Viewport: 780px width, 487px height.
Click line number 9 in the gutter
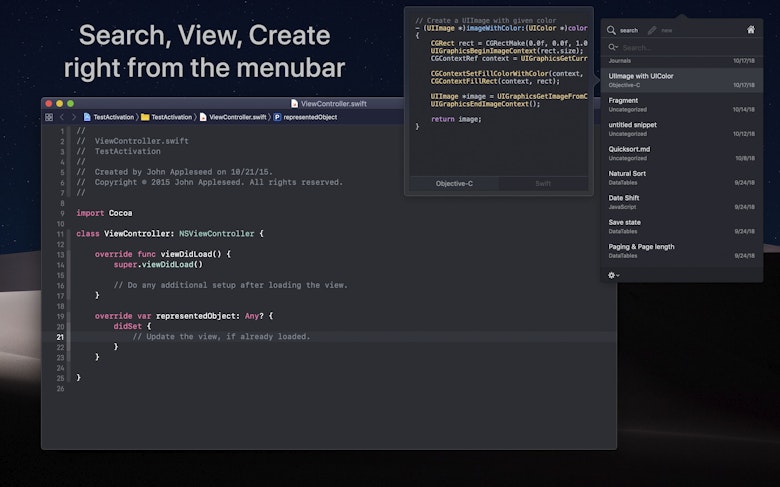tap(62, 213)
